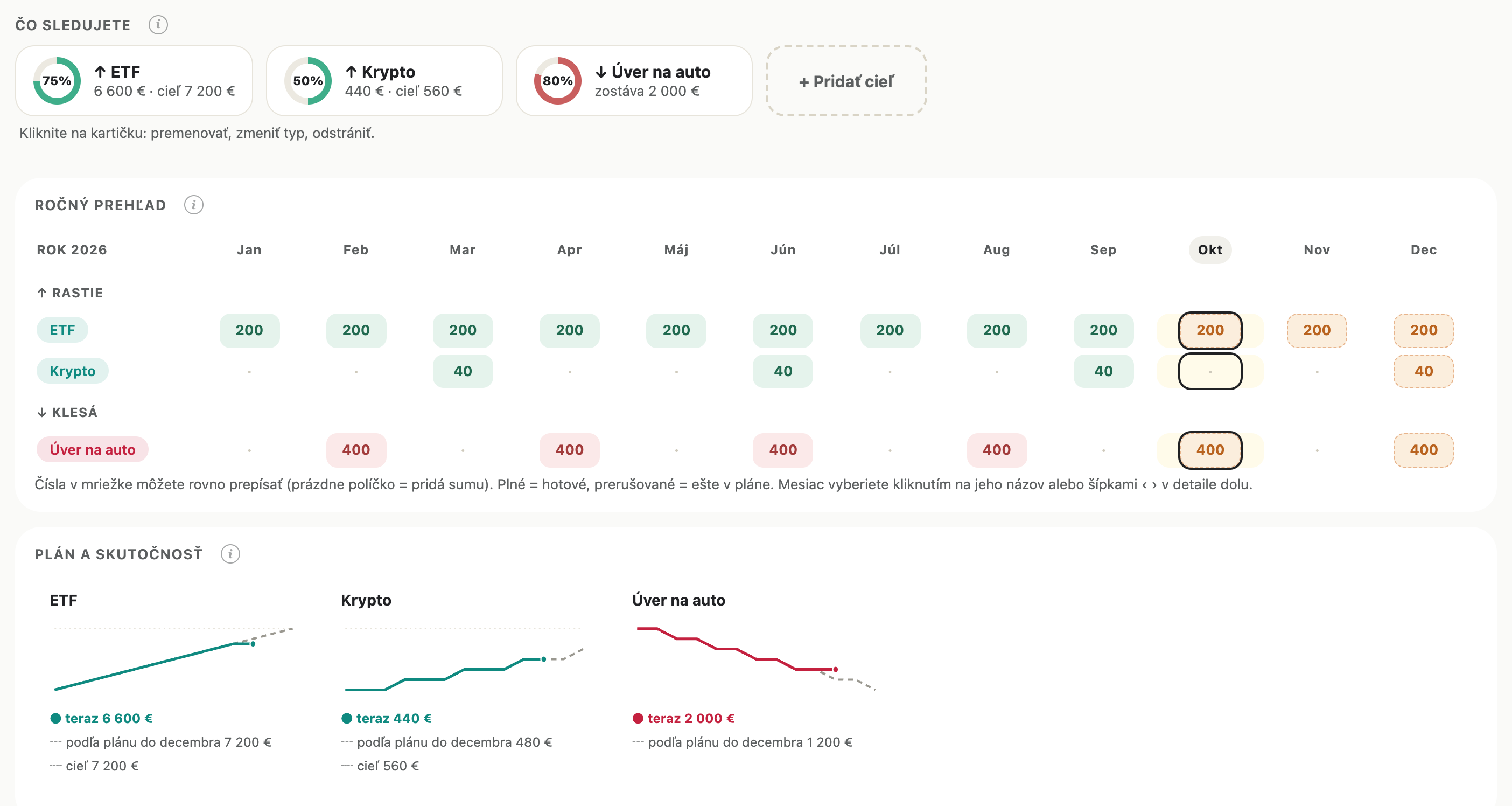Edit Úver na auto February 400 cell
The image size is (1512, 806).
point(356,450)
